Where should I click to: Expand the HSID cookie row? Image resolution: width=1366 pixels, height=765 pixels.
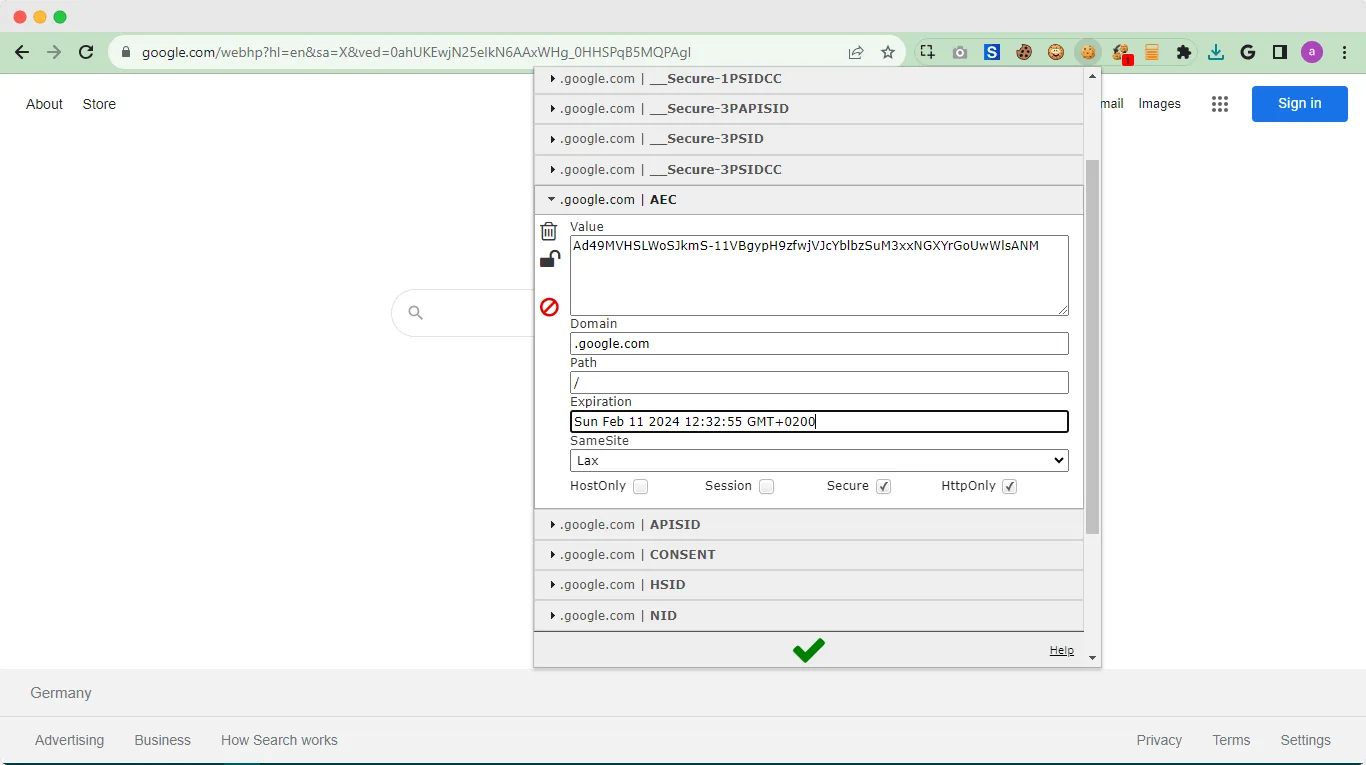pos(809,585)
